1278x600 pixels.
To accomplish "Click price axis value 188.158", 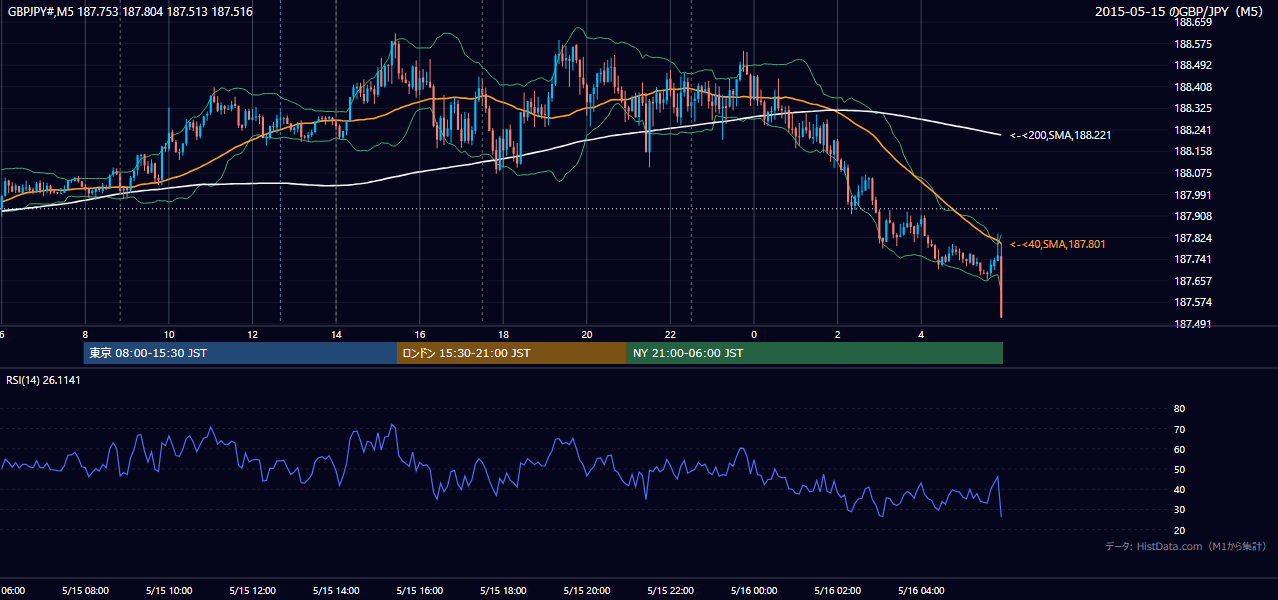I will point(1192,152).
